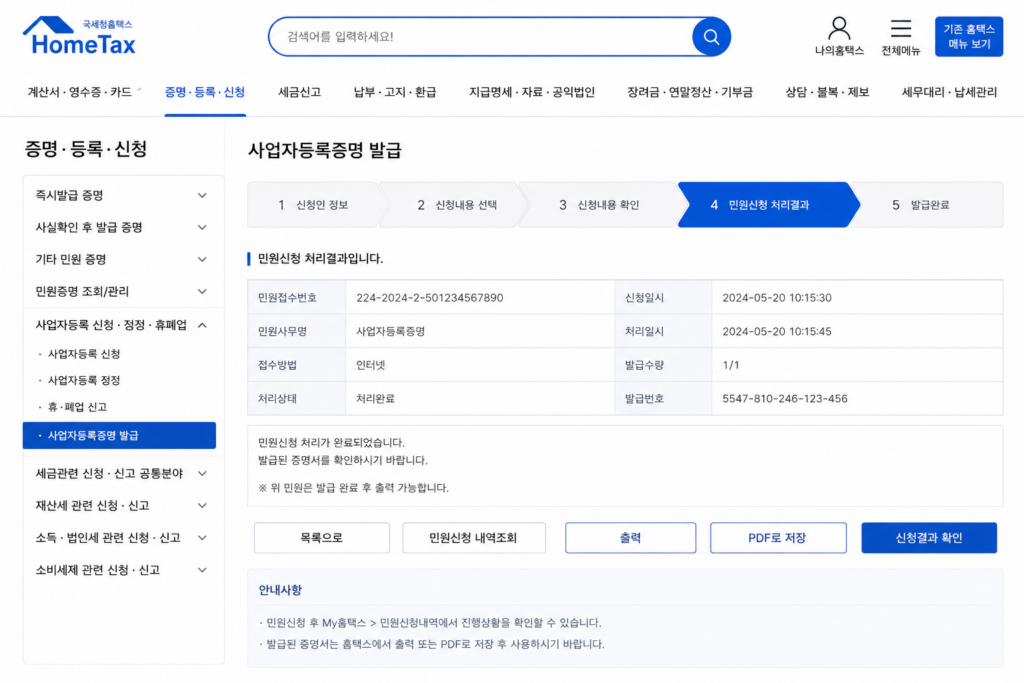Open 계산서·영수증·카드 menu
This screenshot has height=683, width=1024.
pos(80,92)
